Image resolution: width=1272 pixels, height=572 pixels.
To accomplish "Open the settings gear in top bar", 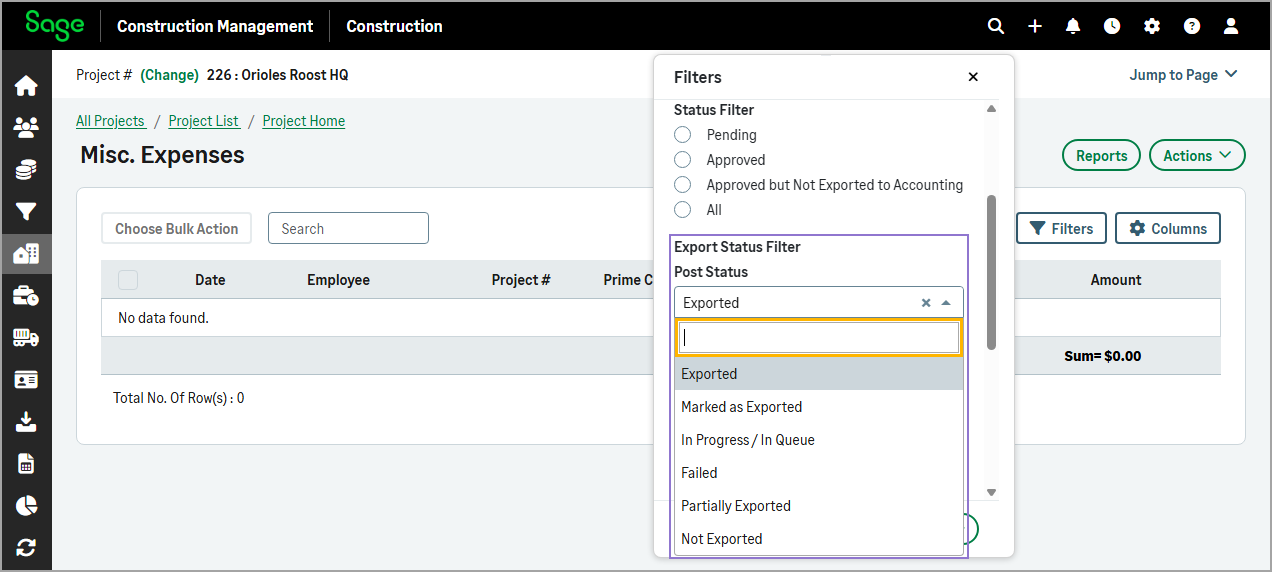I will [1152, 26].
